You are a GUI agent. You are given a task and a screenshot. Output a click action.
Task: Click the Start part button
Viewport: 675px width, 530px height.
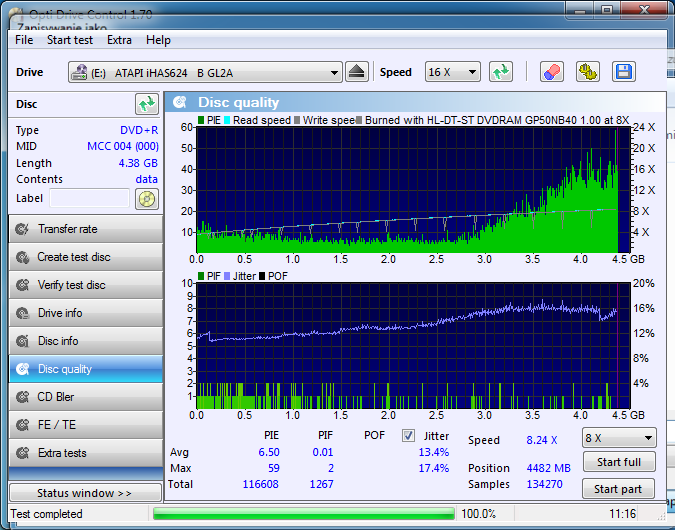618,489
